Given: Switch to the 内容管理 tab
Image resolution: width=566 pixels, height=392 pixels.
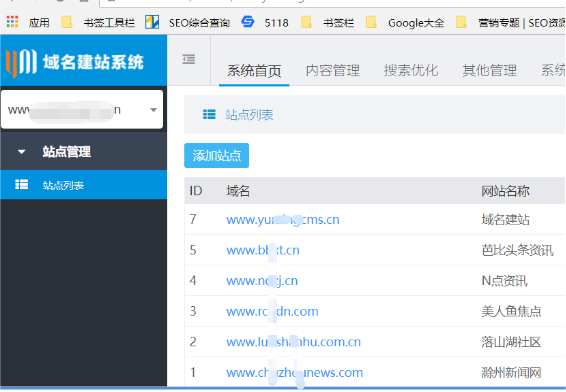Looking at the screenshot, I should point(332,70).
